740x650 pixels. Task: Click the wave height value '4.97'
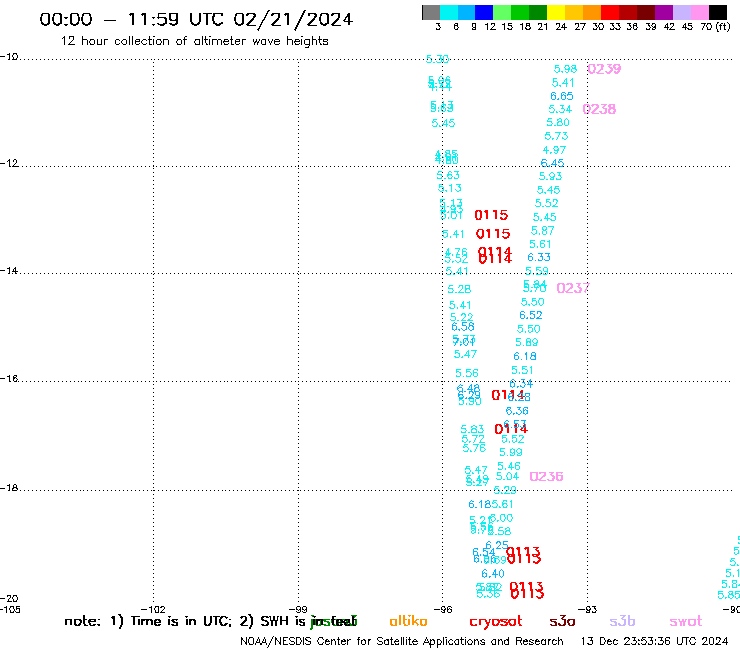coord(554,150)
